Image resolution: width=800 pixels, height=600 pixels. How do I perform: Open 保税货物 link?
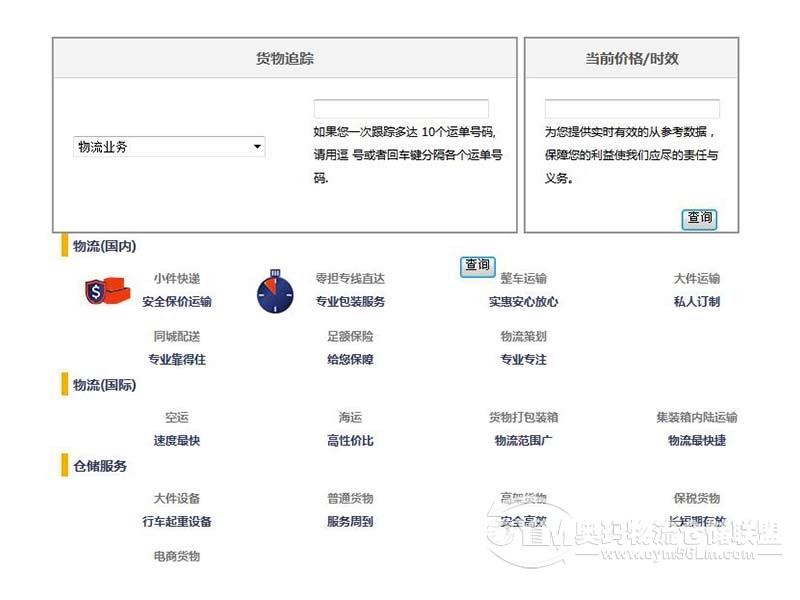697,498
